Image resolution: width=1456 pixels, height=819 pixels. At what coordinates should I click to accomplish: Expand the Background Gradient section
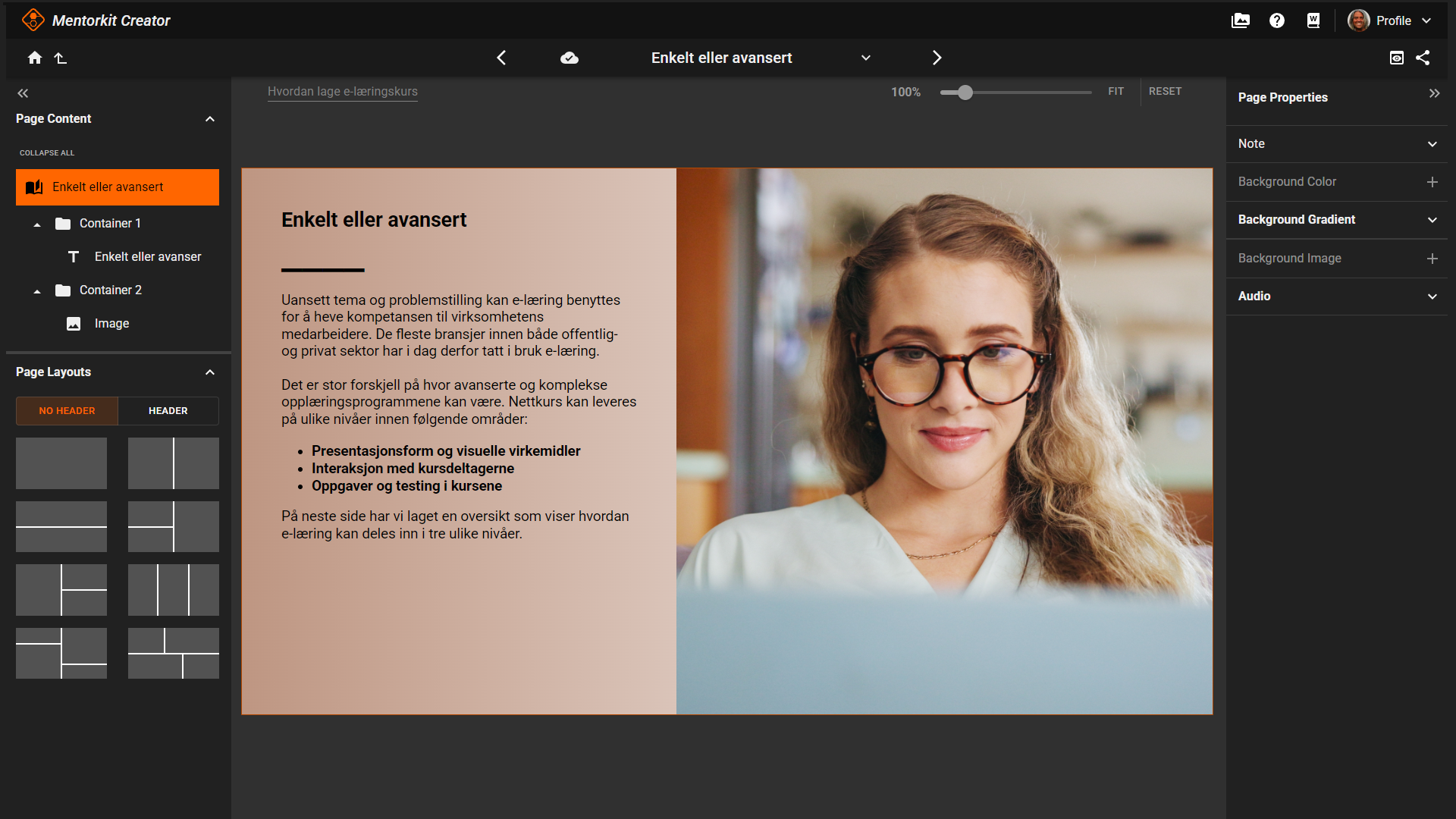click(1432, 220)
